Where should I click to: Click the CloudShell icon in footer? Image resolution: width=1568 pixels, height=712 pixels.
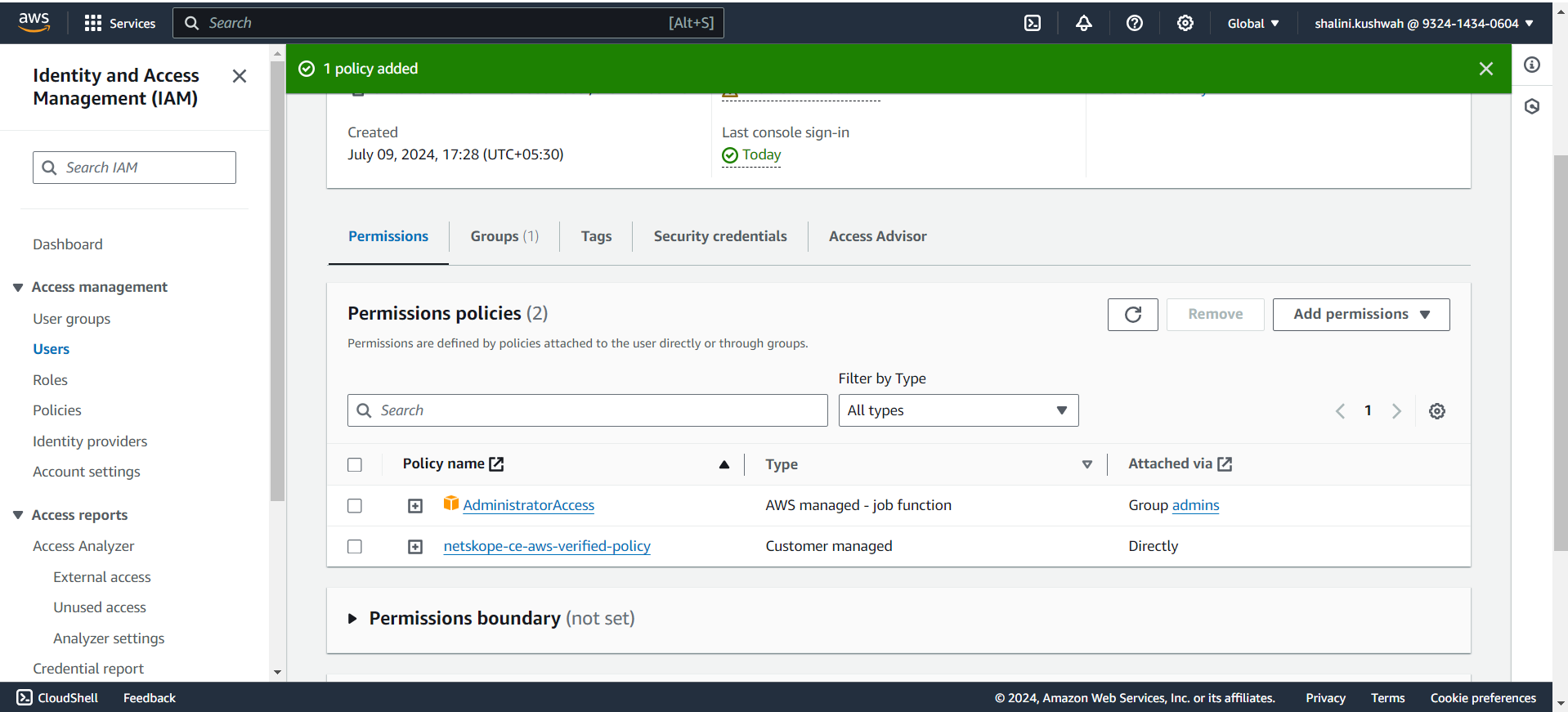pos(25,697)
